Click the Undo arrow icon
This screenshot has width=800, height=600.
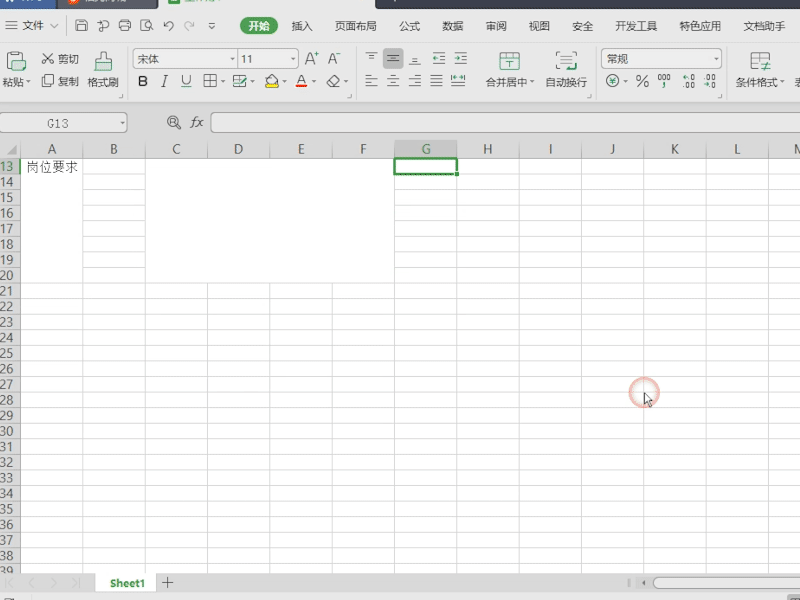[x=168, y=26]
